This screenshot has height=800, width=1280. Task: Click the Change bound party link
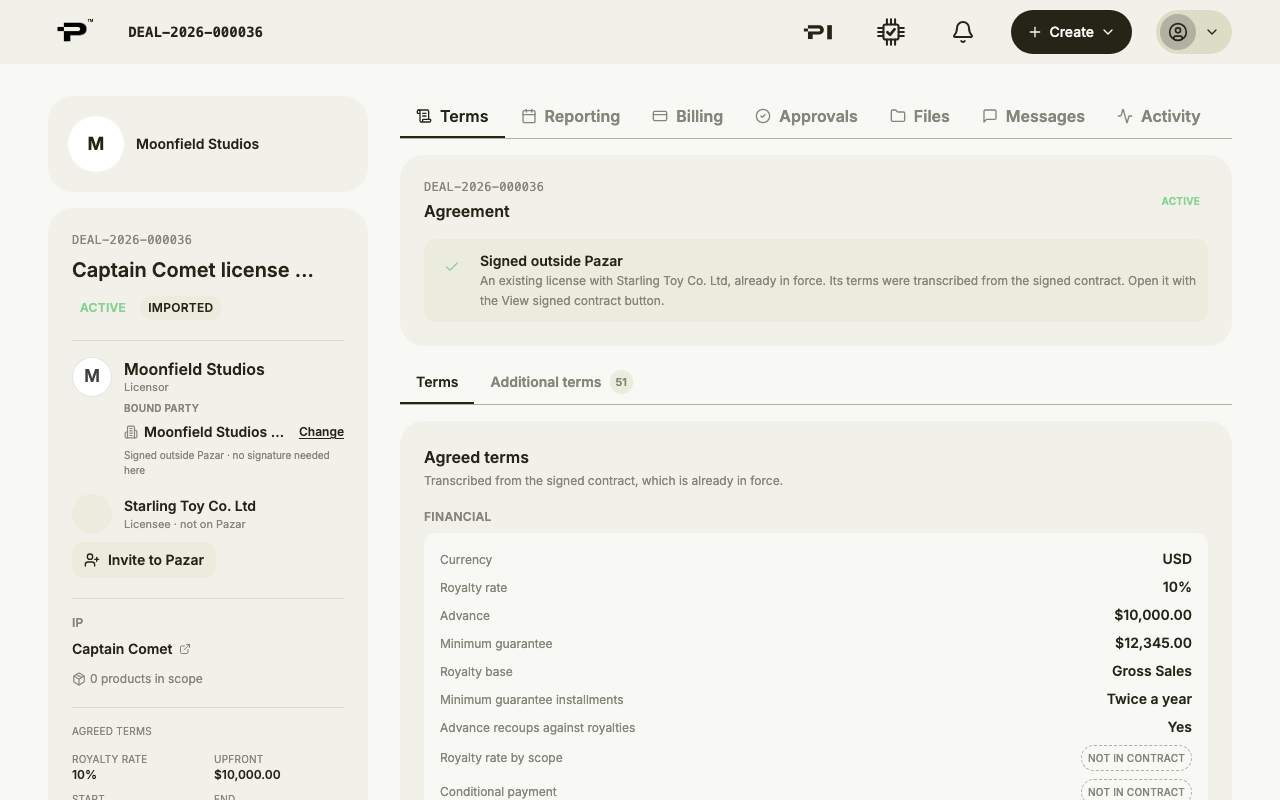click(x=321, y=432)
